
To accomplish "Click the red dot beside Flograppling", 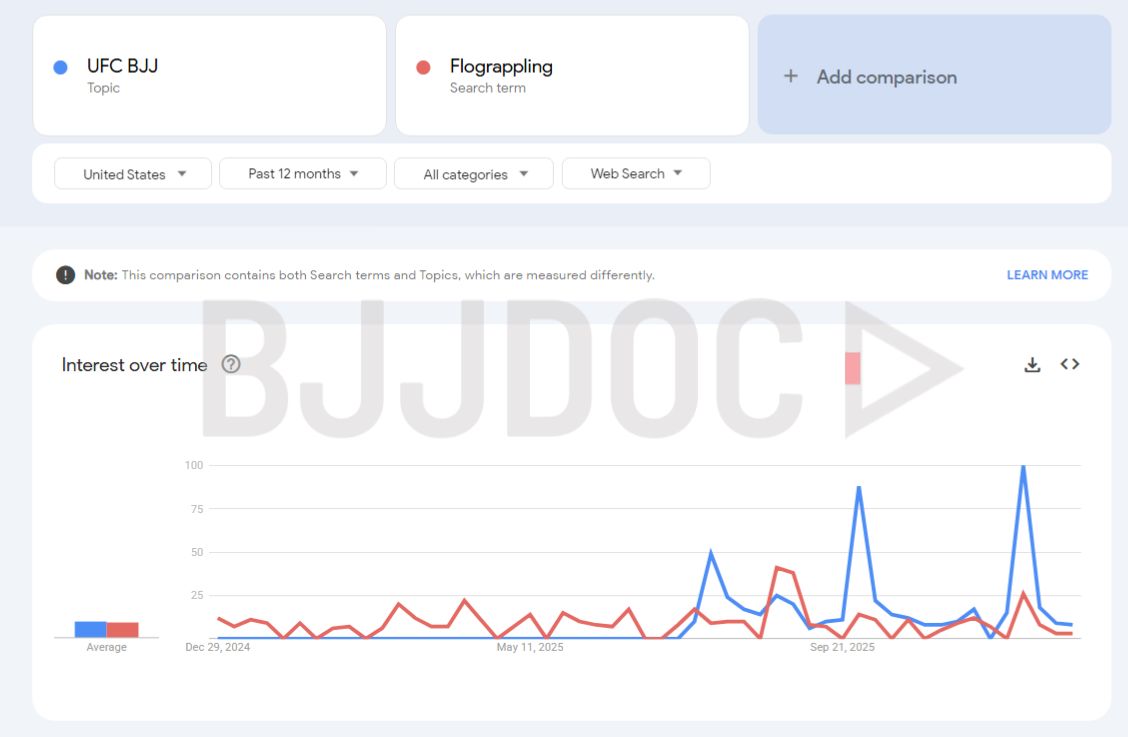I will 423,67.
